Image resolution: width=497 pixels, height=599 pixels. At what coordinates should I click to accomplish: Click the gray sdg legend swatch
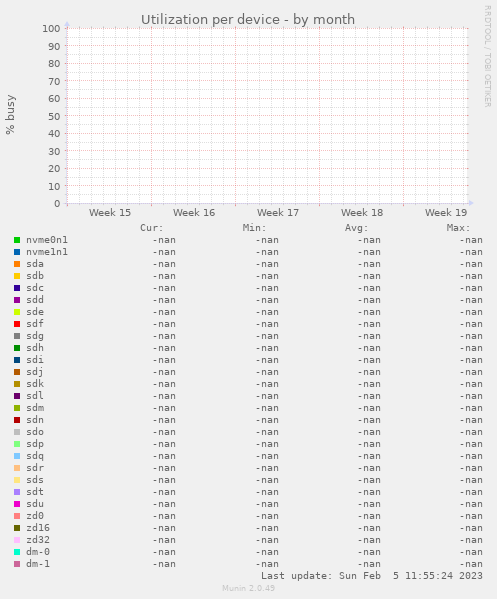(17, 336)
